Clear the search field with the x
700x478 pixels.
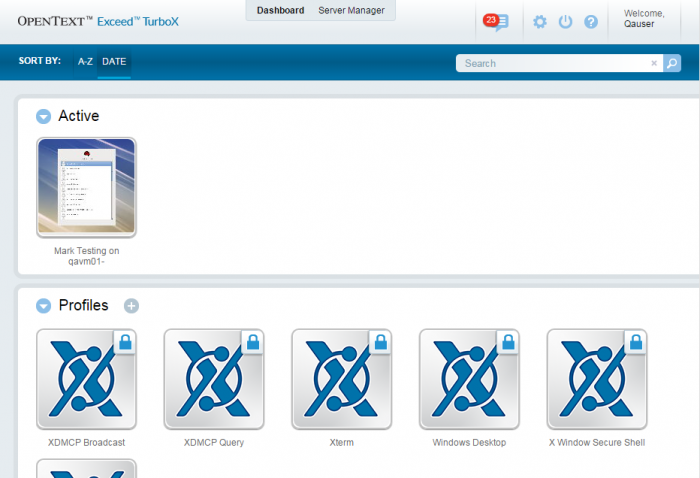(x=654, y=63)
